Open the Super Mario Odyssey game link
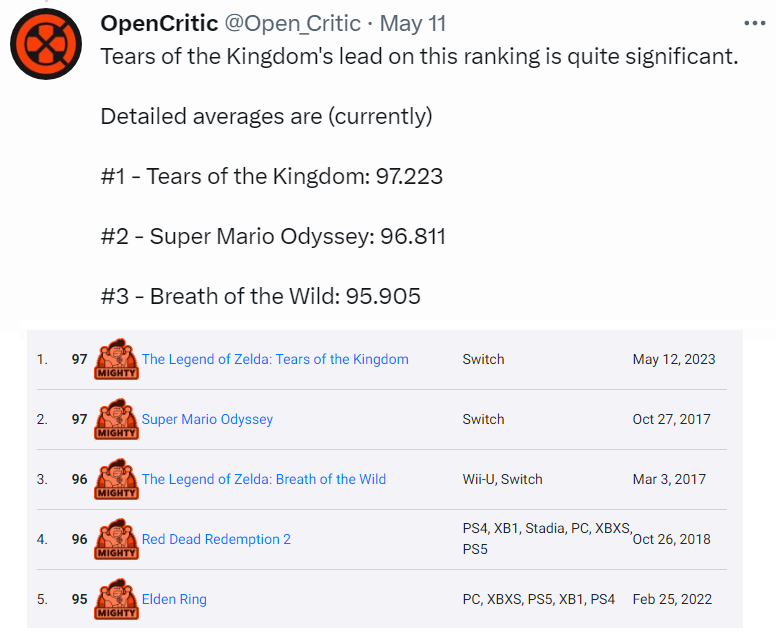The height and width of the screenshot is (644, 776). (207, 419)
